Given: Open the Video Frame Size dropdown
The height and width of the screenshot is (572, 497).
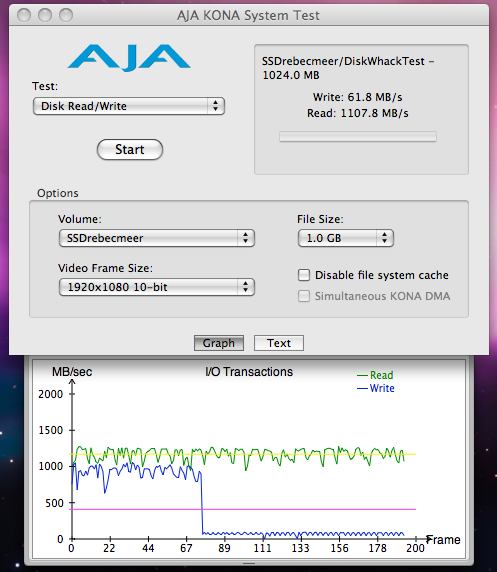Looking at the screenshot, I should 157,287.
